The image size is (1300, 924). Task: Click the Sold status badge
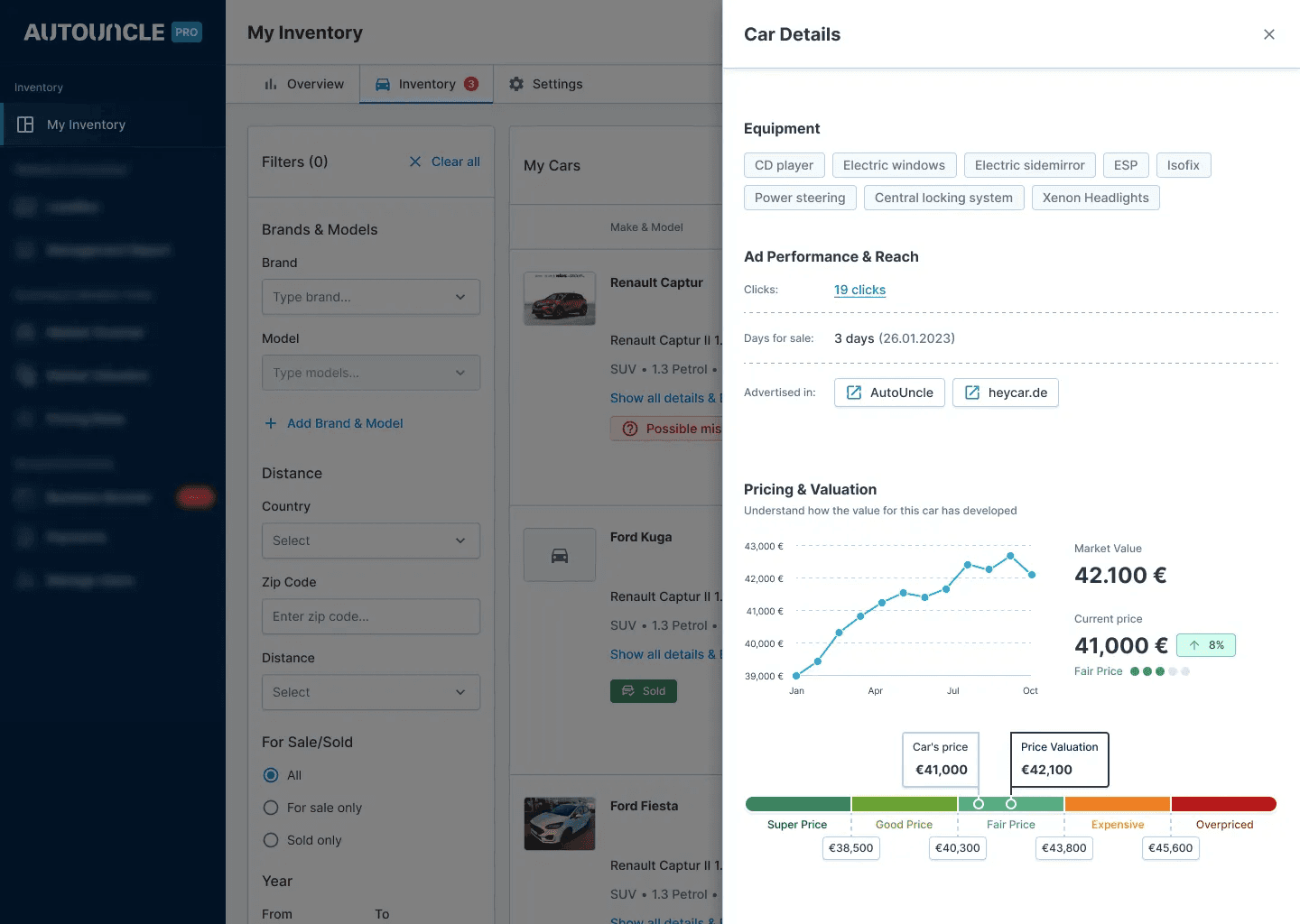[644, 691]
